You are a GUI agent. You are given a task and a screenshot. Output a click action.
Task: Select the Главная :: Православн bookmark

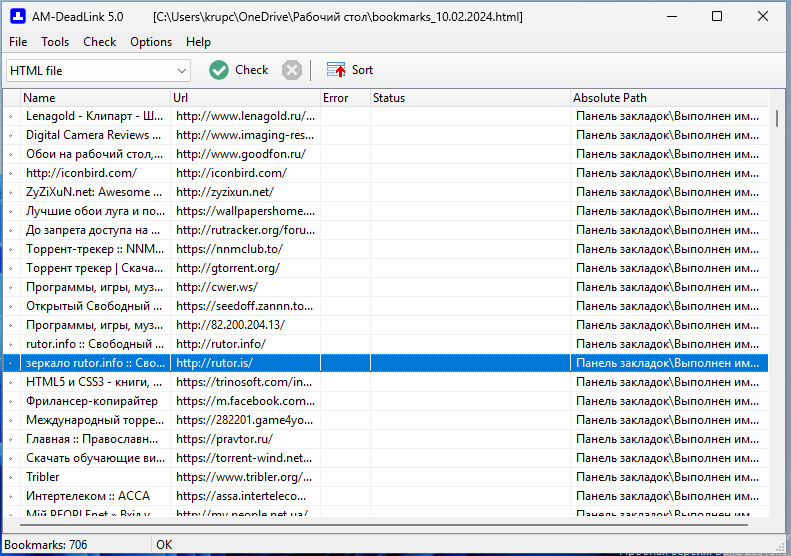385,439
